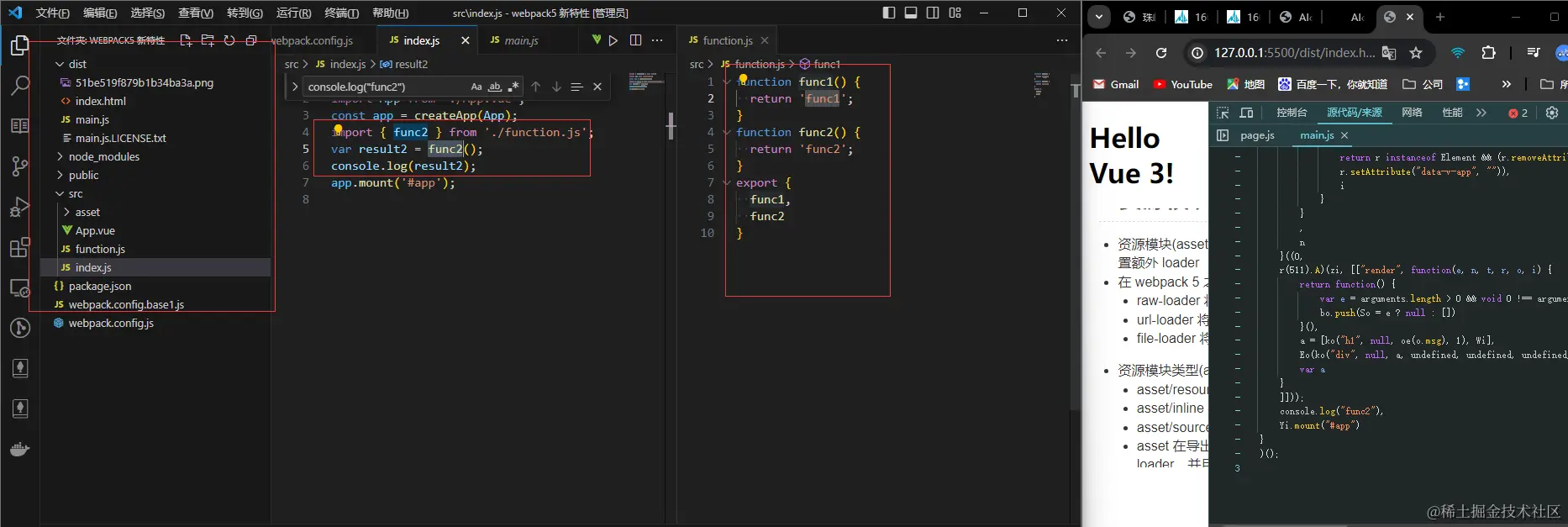Switch to the 网络 DevTools tab
Image resolution: width=1568 pixels, height=527 pixels.
[x=1412, y=113]
